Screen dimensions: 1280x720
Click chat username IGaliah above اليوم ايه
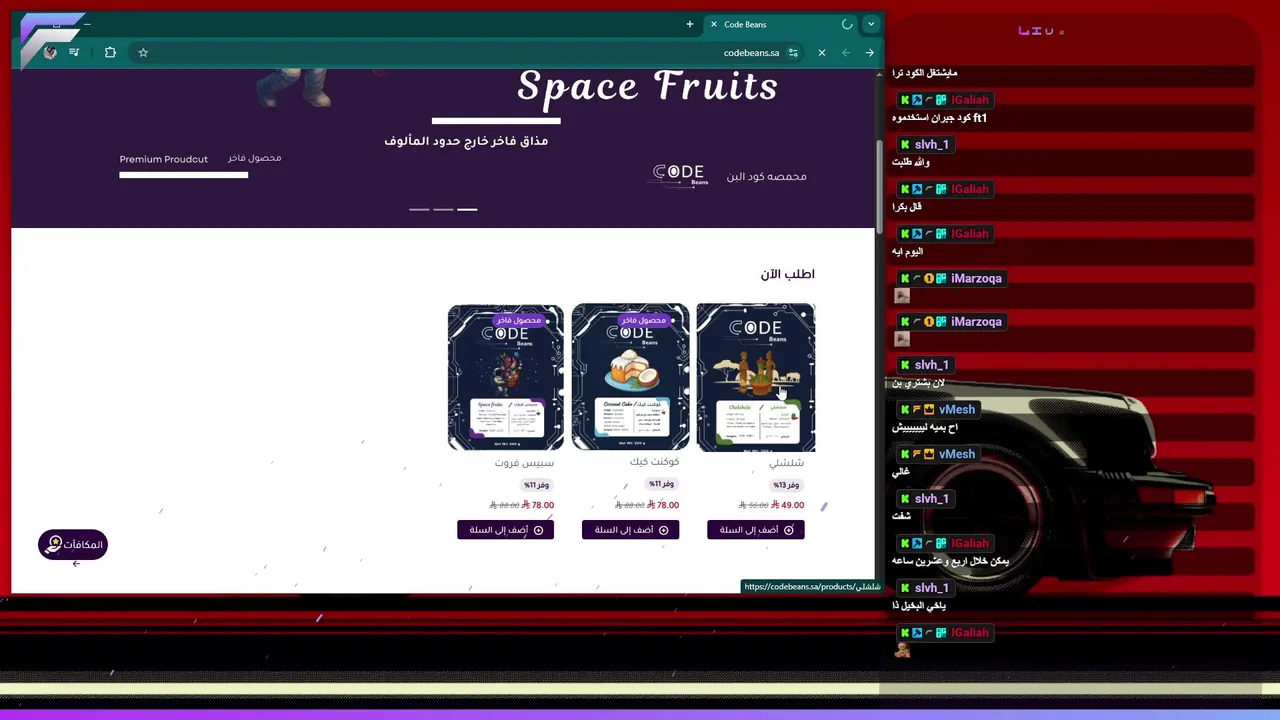click(x=969, y=233)
